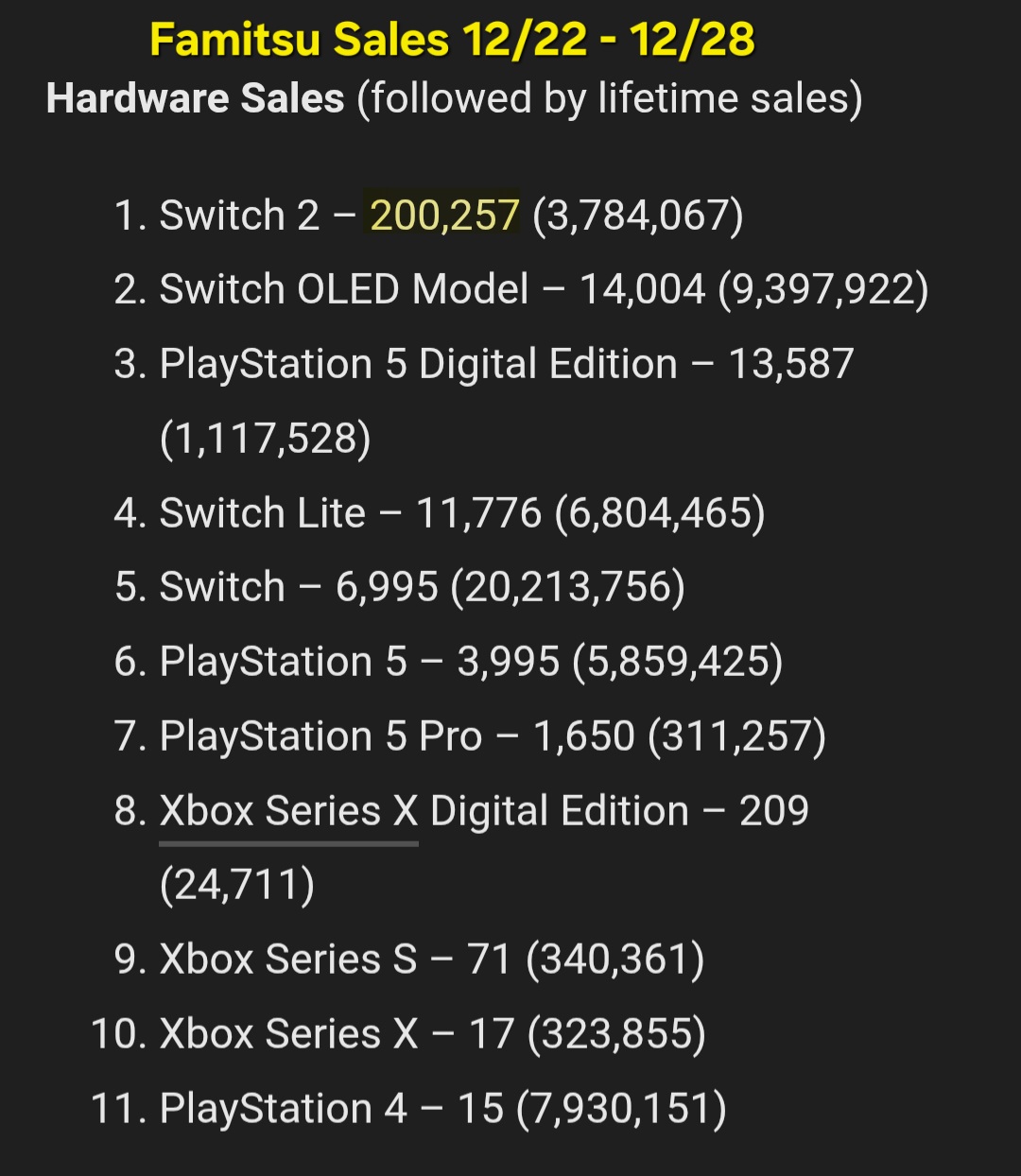Click the 323,855 lifetime sales figure
This screenshot has height=1176, width=1021.
point(616,1034)
